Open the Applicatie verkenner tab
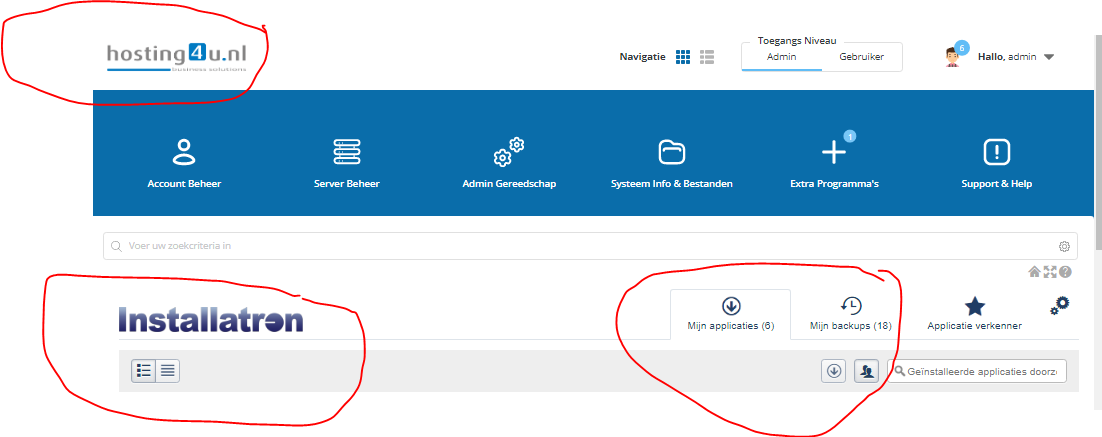This screenshot has width=1102, height=437. tap(974, 314)
